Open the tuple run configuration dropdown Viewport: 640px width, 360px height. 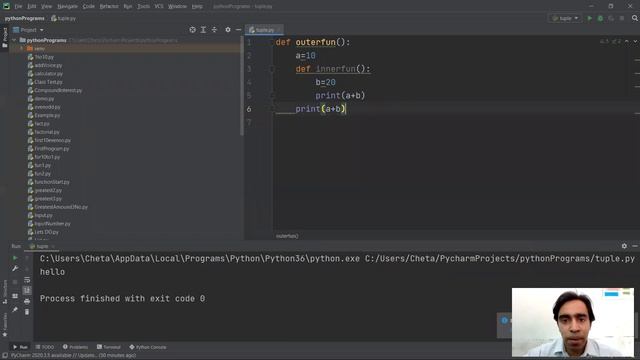coord(565,18)
